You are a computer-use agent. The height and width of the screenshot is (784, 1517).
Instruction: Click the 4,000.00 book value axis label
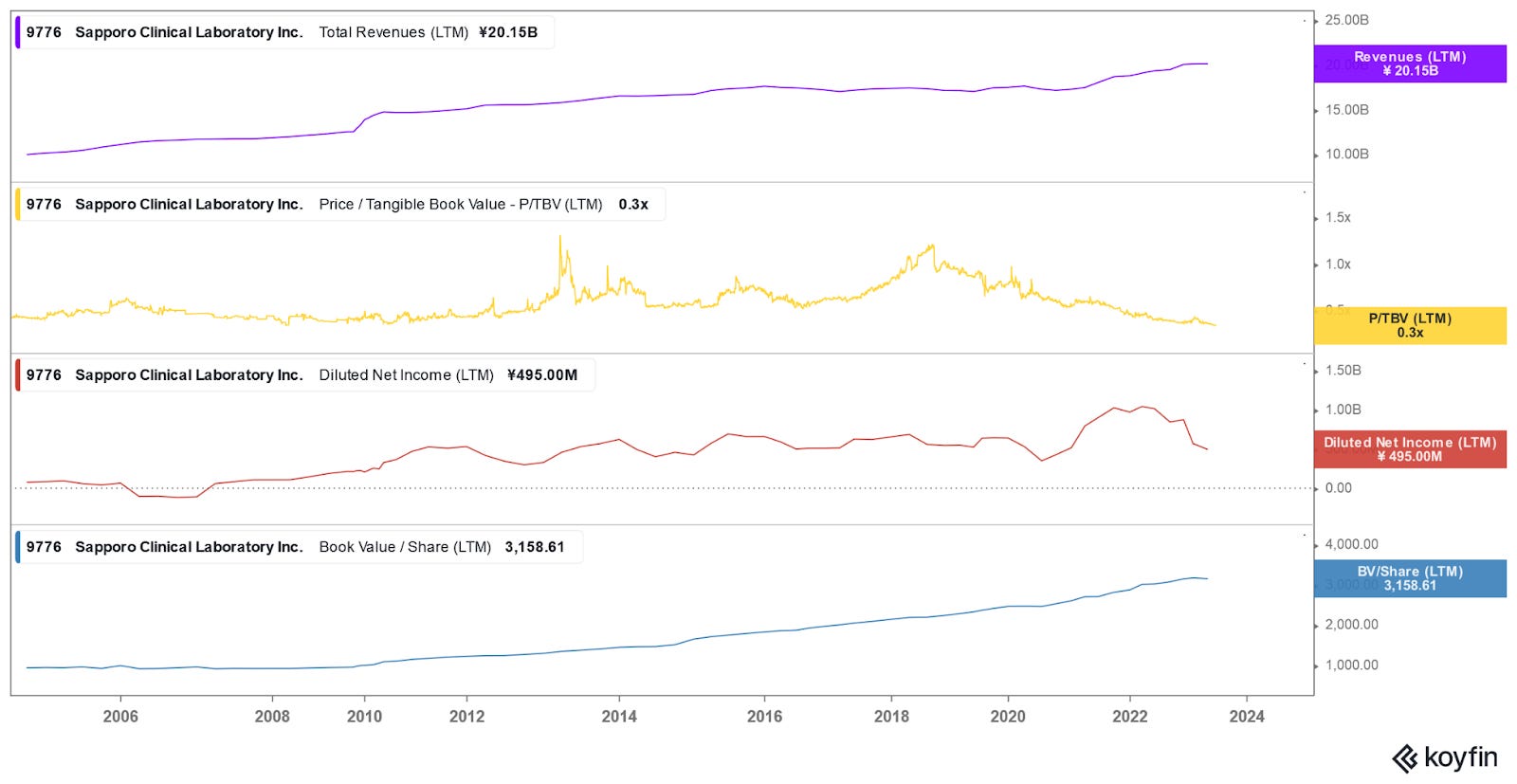1351,544
